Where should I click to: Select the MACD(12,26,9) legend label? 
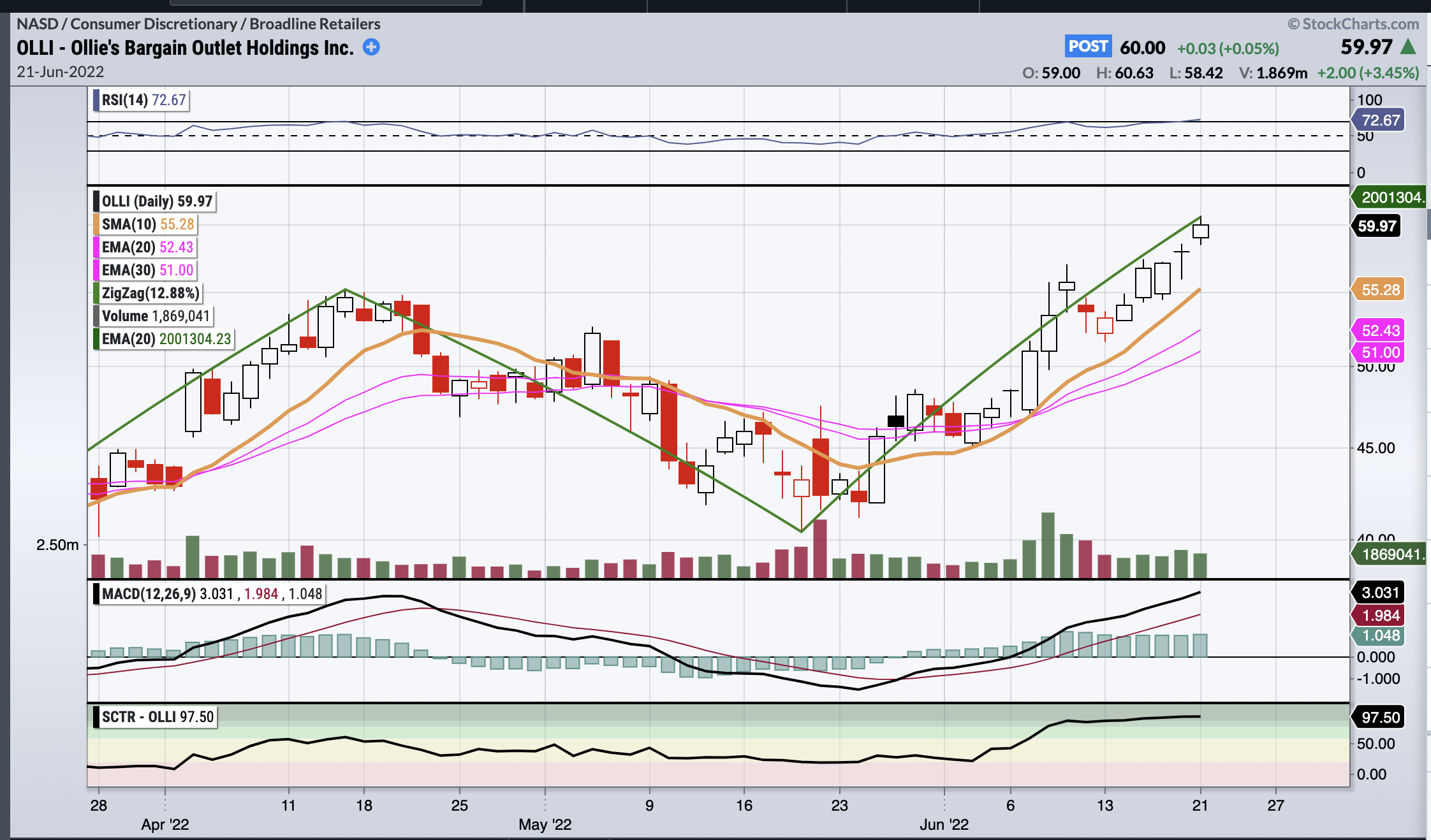(210, 594)
